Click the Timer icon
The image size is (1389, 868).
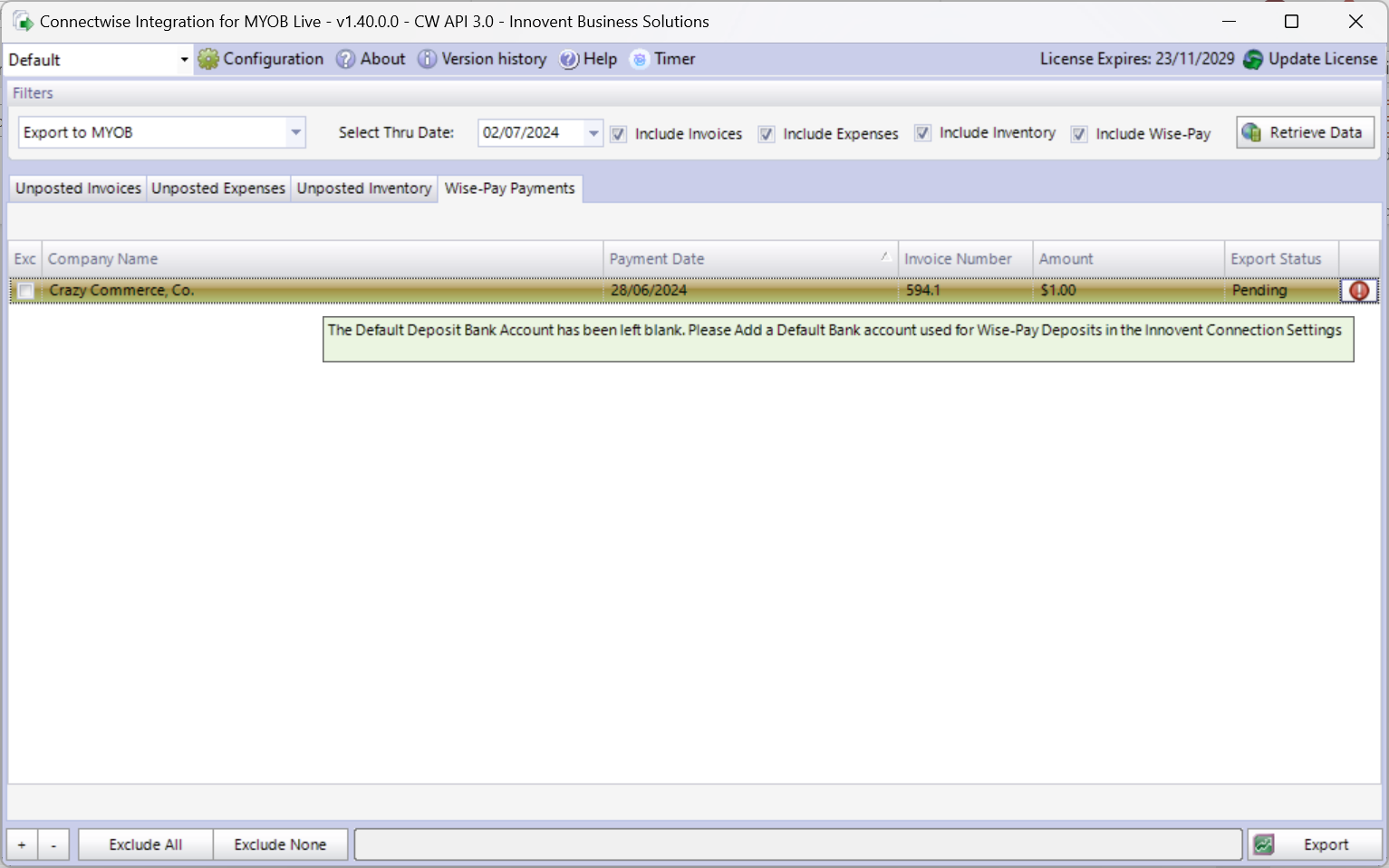pos(640,60)
